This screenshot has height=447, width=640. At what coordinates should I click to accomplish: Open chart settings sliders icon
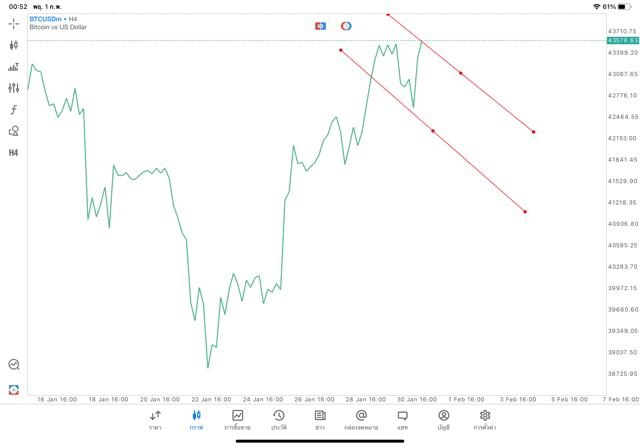coord(14,88)
